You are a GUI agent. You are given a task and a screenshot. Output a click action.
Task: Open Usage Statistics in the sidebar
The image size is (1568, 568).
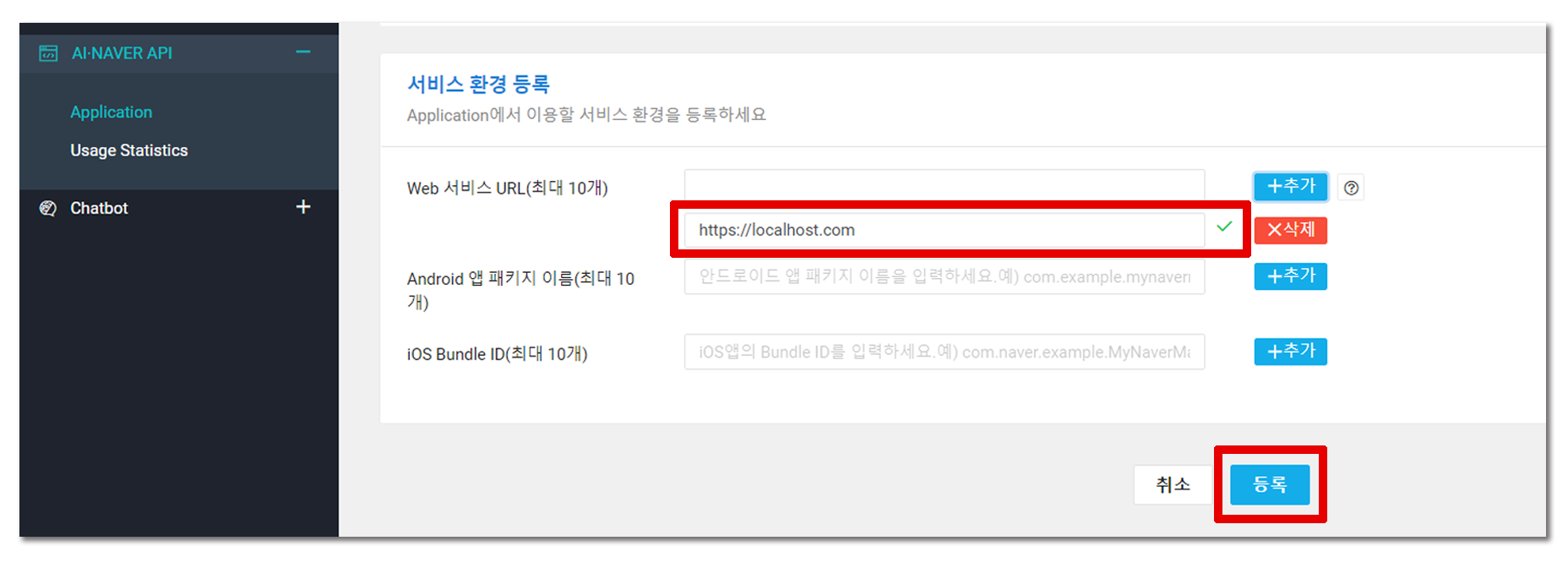pos(129,150)
